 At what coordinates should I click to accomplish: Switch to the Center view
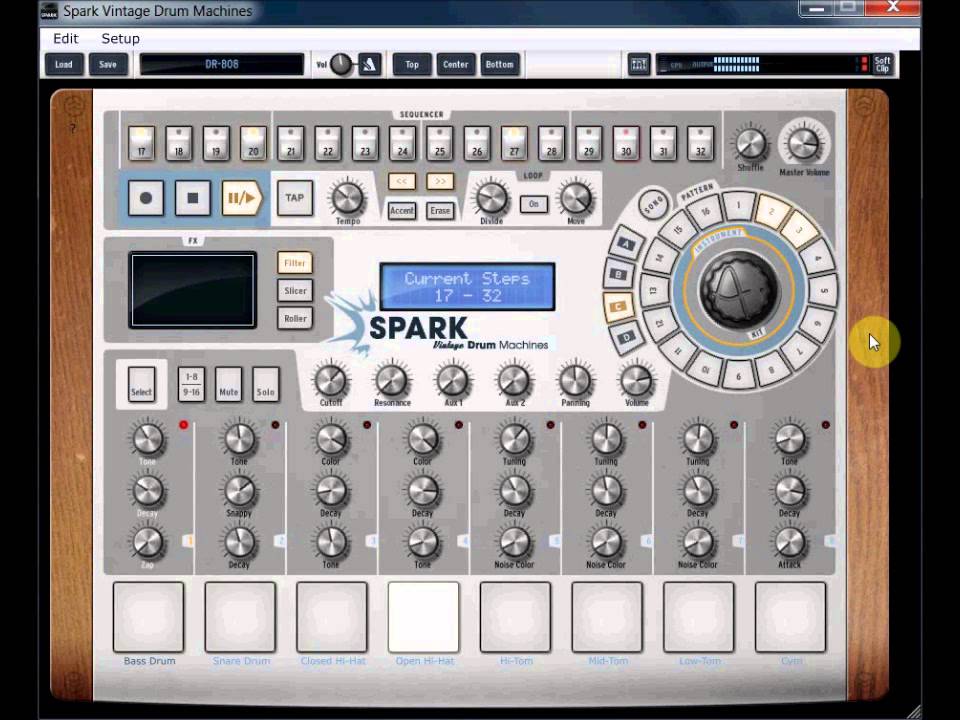tap(456, 64)
